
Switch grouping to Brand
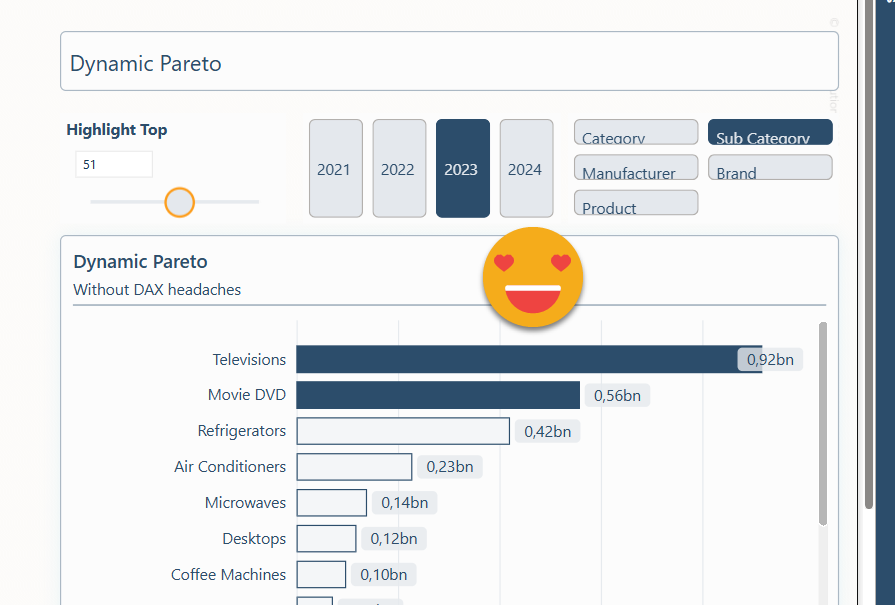click(x=769, y=168)
